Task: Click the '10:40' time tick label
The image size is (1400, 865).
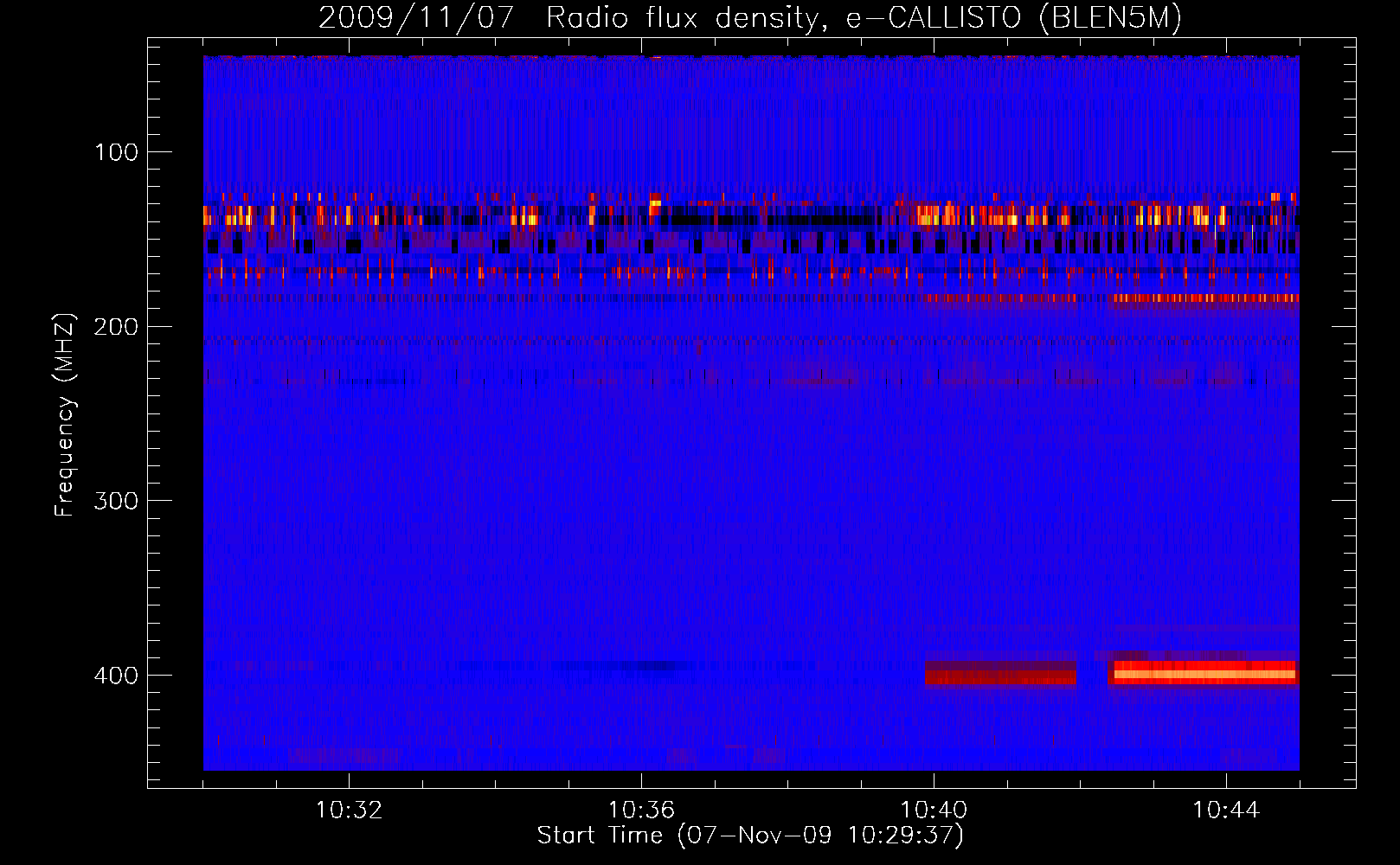Action: pyautogui.click(x=934, y=811)
